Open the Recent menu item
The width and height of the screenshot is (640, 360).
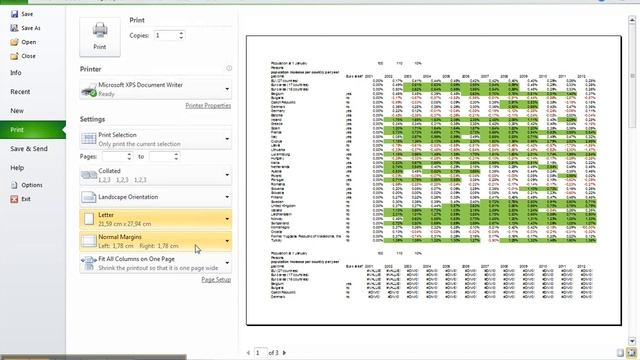tap(20, 92)
